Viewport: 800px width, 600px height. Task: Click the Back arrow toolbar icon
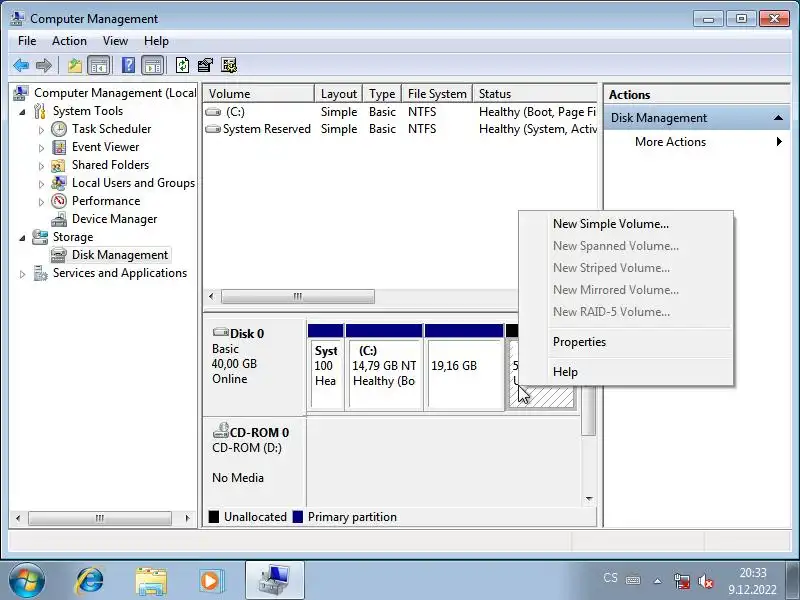coord(21,65)
